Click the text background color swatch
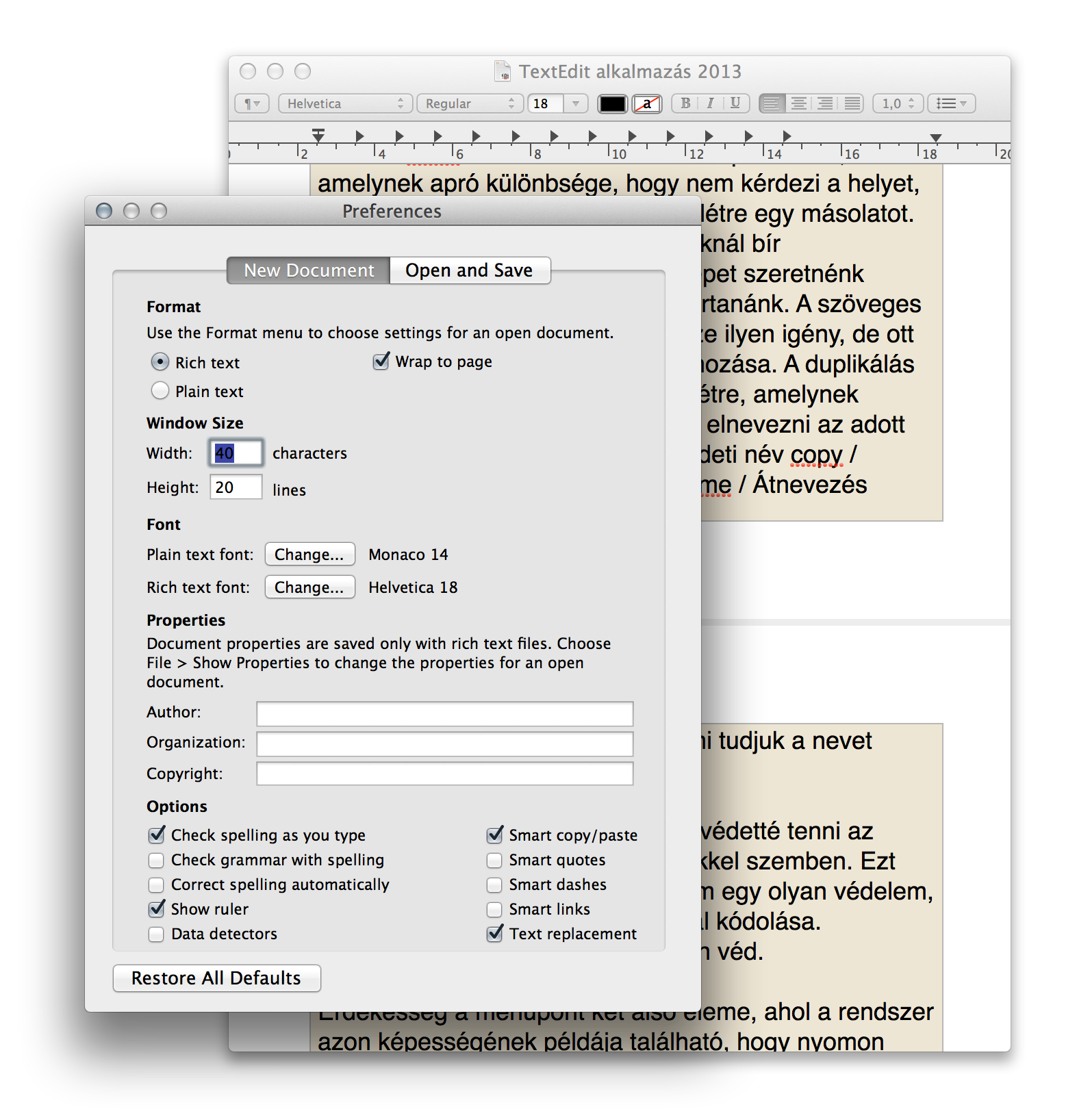The width and height of the screenshot is (1090, 1120). tap(647, 104)
